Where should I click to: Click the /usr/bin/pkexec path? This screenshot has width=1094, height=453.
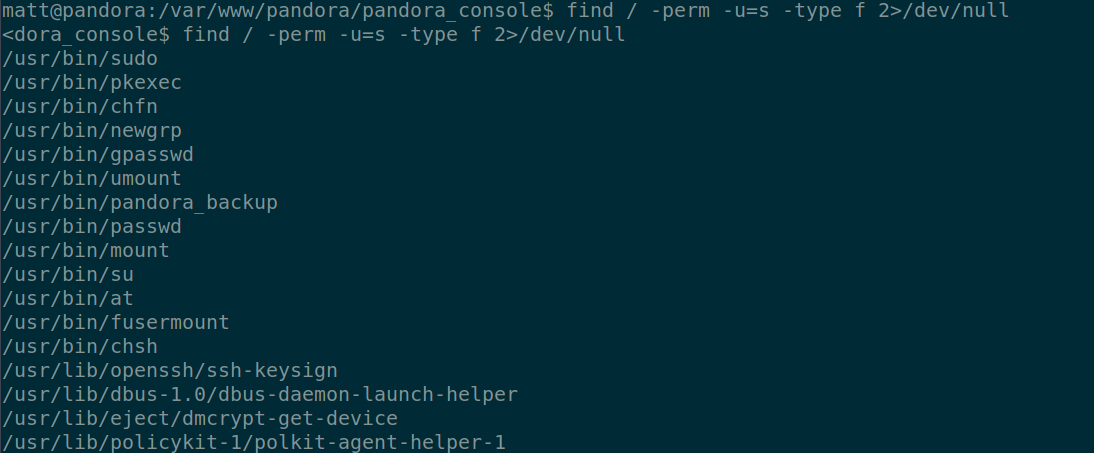coord(92,83)
